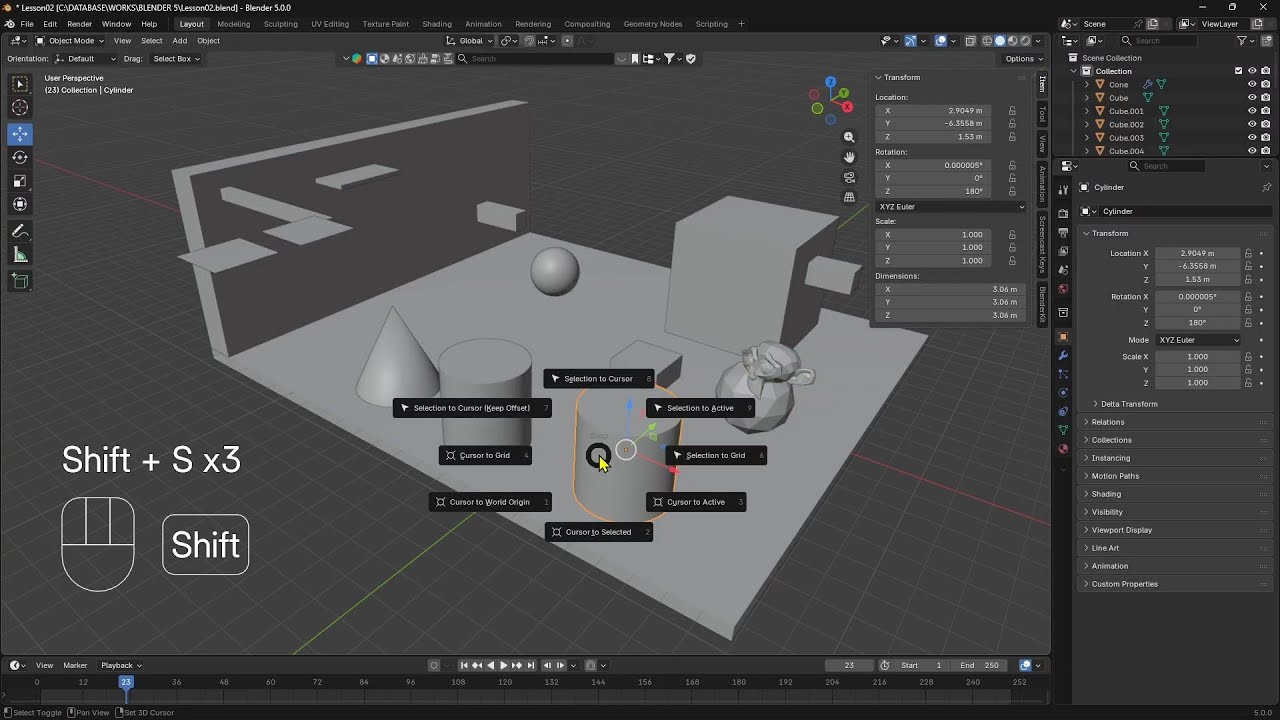This screenshot has height=720, width=1280.
Task: Open the Object Data green triangle tab
Action: 1063,430
